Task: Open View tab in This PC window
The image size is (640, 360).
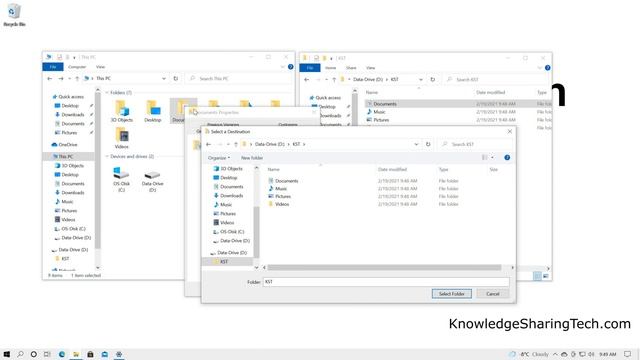Action: [x=100, y=67]
